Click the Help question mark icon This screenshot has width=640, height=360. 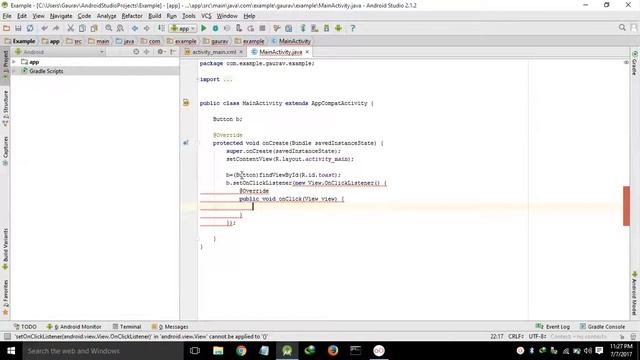point(353,28)
